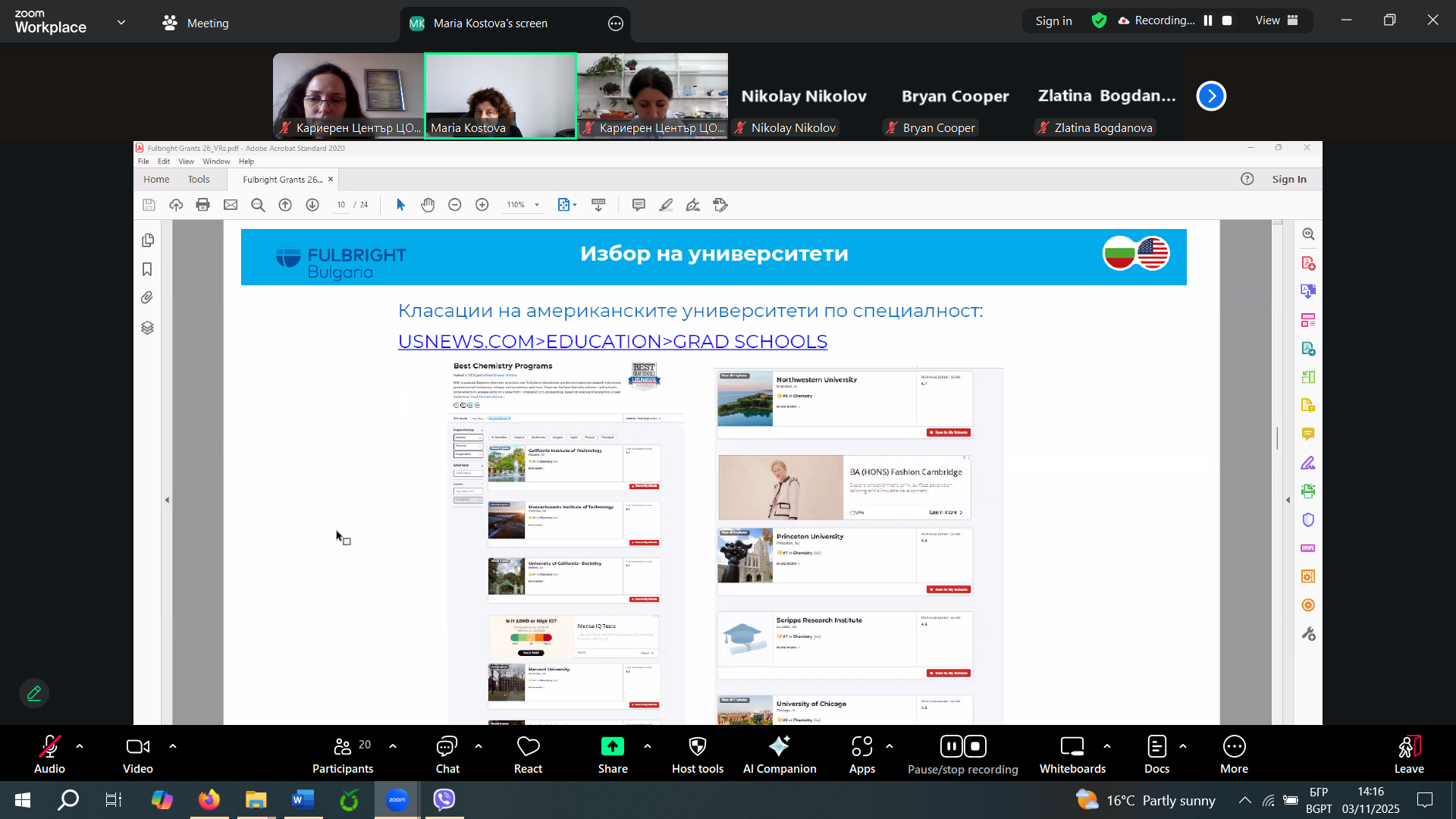Screen dimensions: 1456x819
Task: Open More options menu in toolbar
Action: (x=1234, y=748)
